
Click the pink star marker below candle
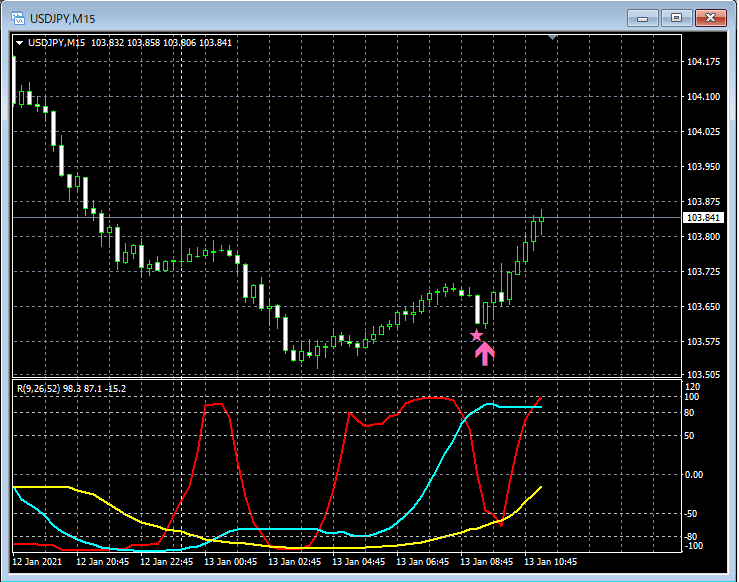click(x=476, y=336)
